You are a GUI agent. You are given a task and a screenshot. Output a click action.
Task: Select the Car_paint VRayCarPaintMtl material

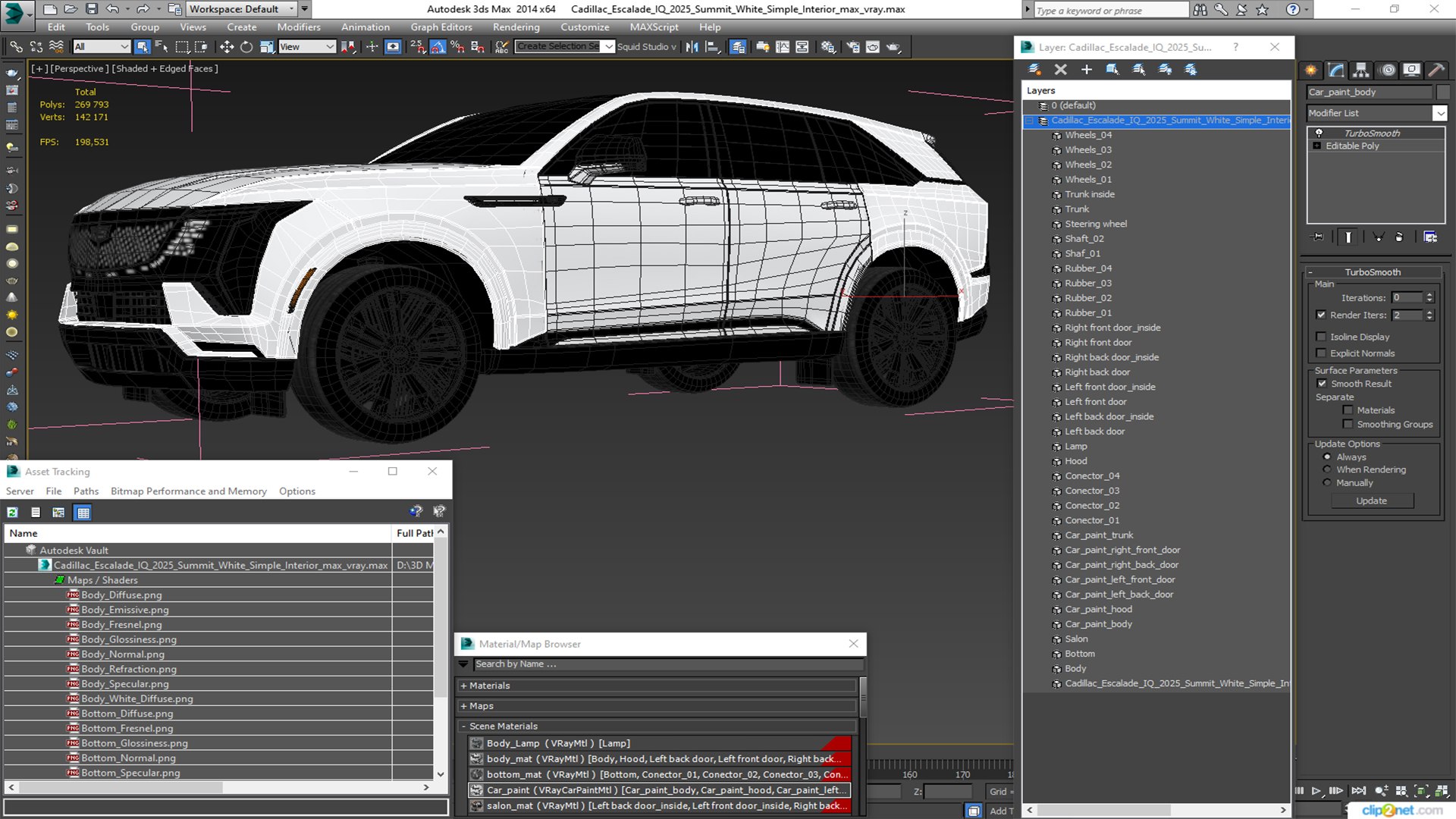point(659,790)
